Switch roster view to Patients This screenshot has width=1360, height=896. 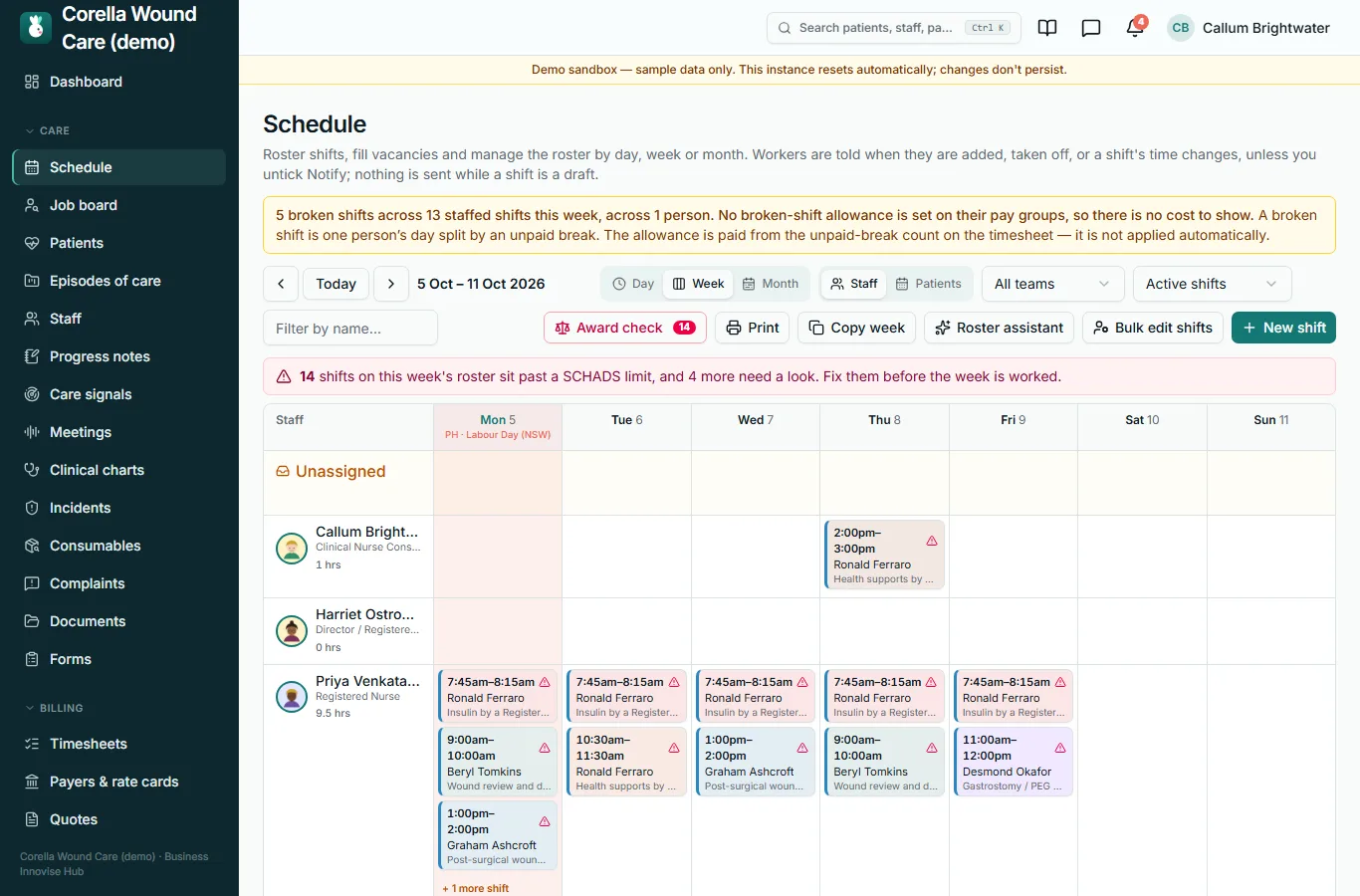coord(928,284)
